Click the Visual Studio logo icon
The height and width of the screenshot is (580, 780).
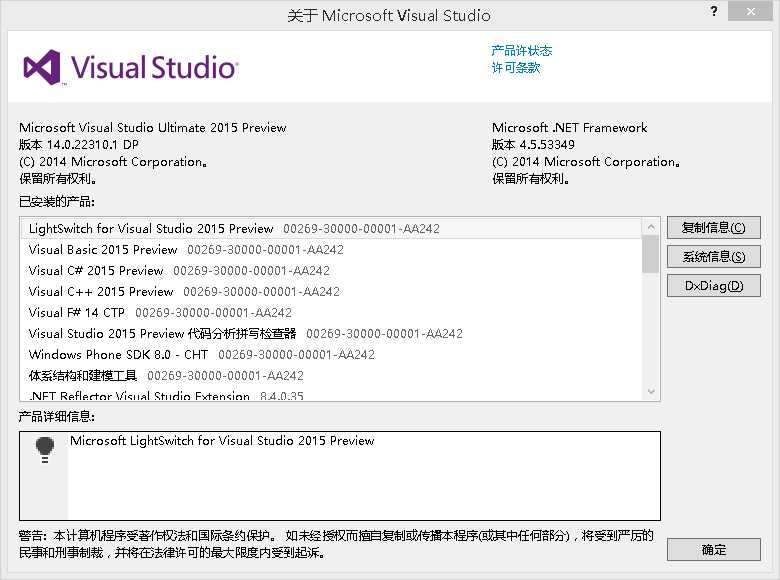(x=42, y=67)
